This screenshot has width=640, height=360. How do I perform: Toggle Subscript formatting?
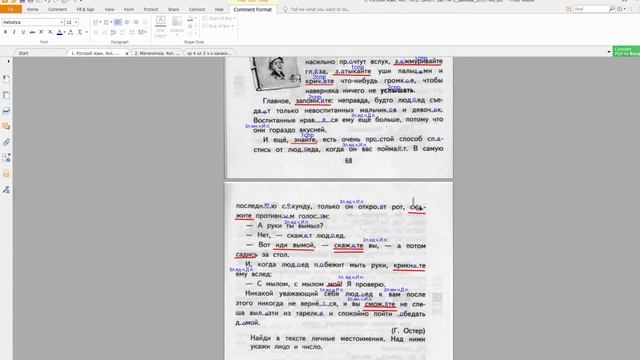[x=50, y=32]
